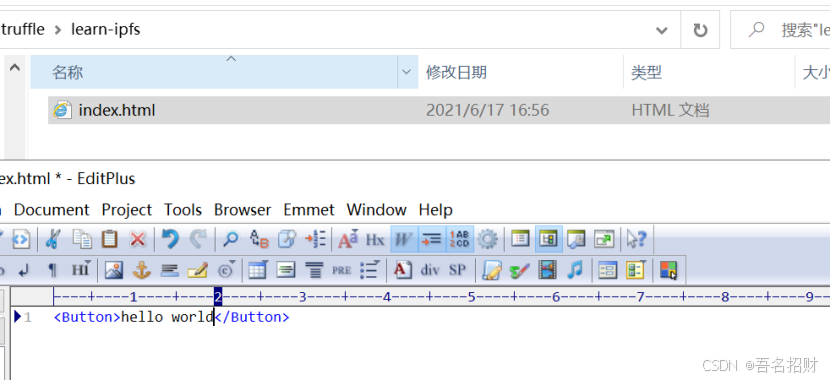
Task: Click the film strip object icon
Action: (547, 270)
